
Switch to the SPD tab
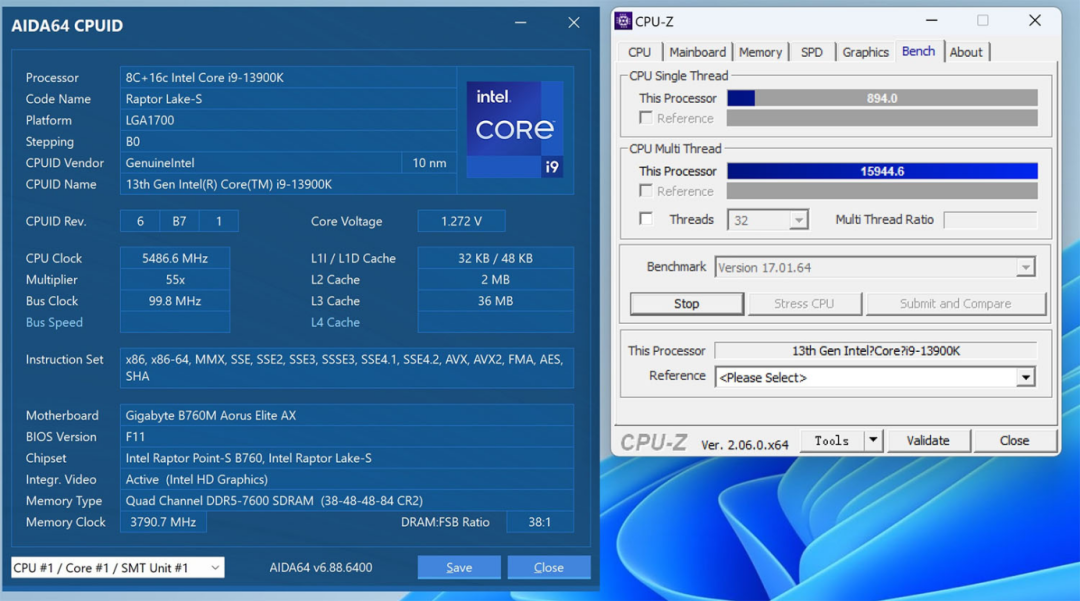pyautogui.click(x=811, y=52)
